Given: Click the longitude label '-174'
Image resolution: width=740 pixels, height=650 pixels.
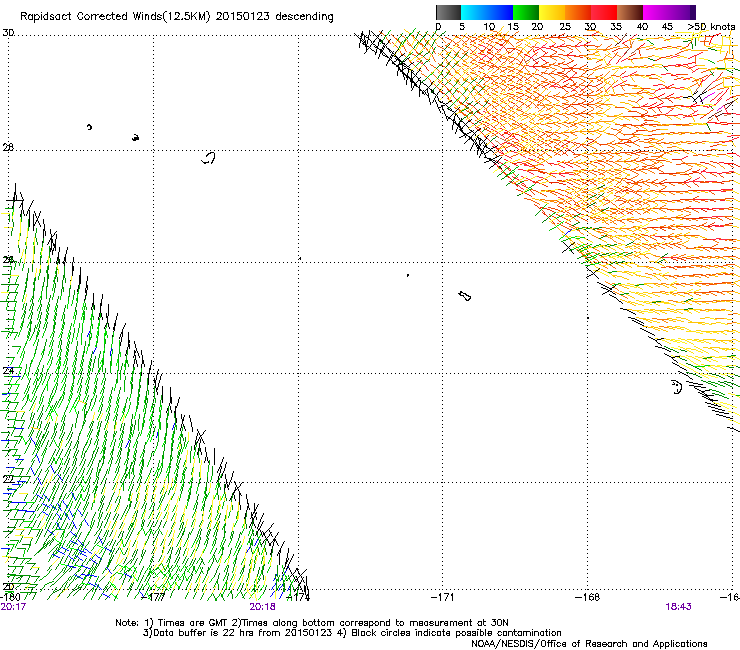Looking at the screenshot, I should click(x=298, y=597).
